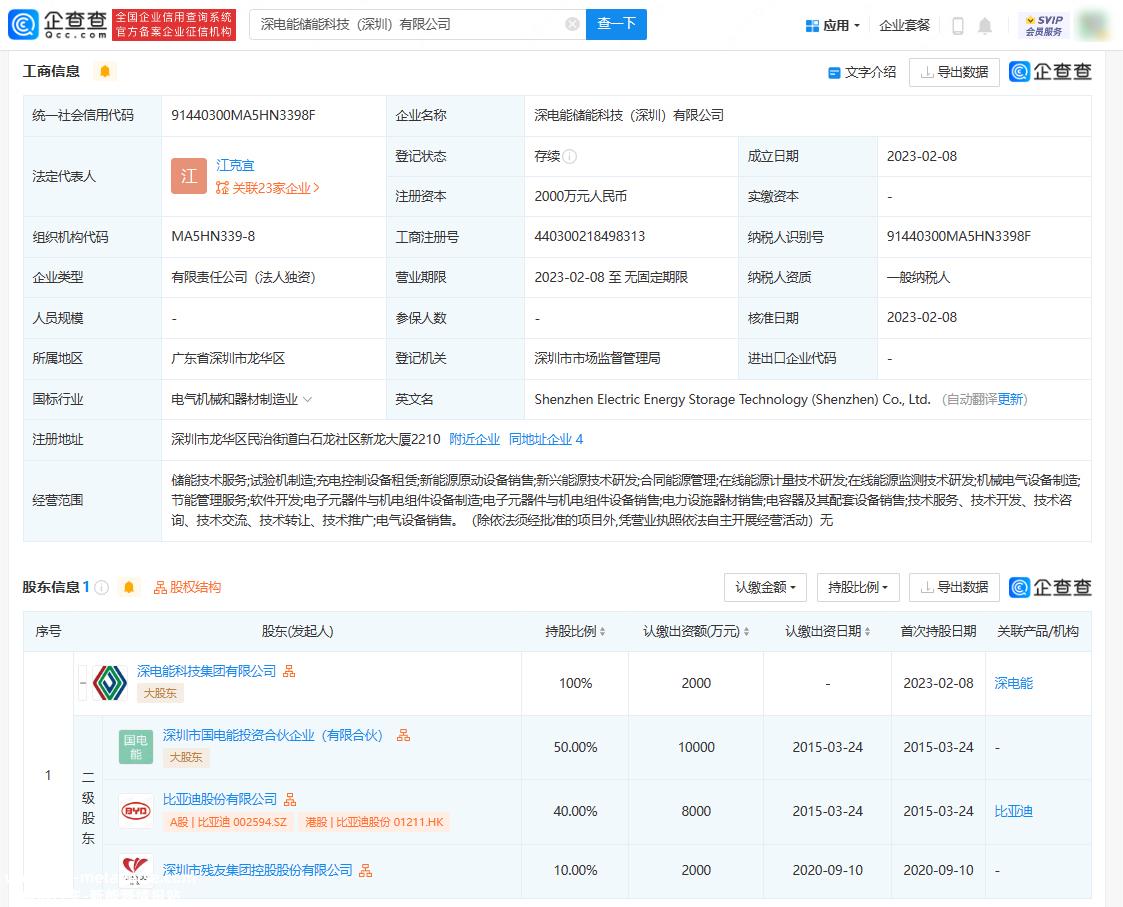This screenshot has height=907, width=1123.
Task: Open the 持股比例 filter dropdown
Action: (858, 587)
